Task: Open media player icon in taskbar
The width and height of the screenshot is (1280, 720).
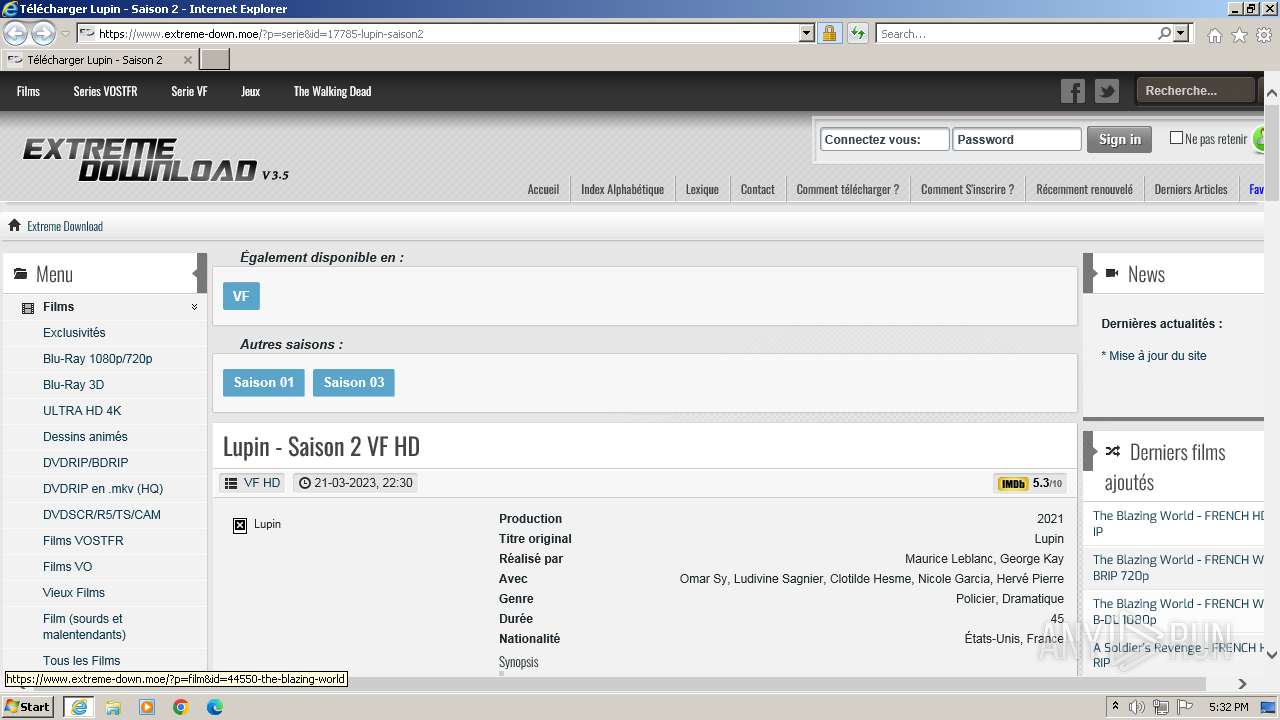Action: (147, 707)
